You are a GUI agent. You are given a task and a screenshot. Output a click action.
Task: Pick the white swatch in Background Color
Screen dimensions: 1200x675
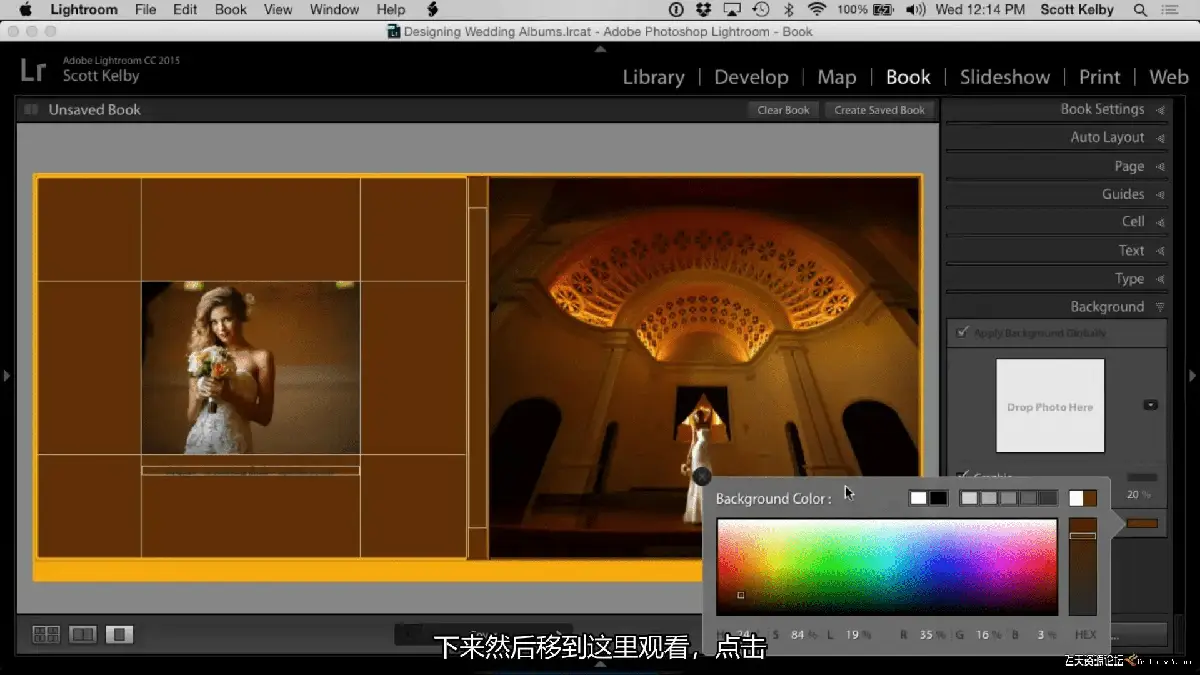tap(918, 498)
